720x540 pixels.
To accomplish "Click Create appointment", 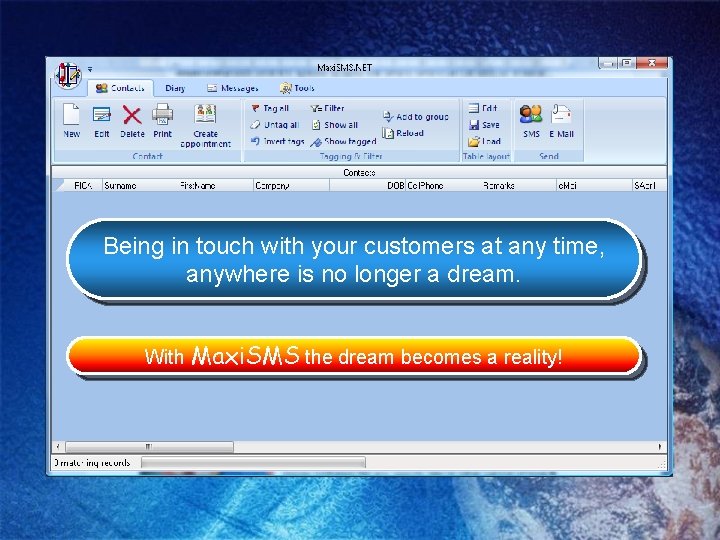I will 205,125.
